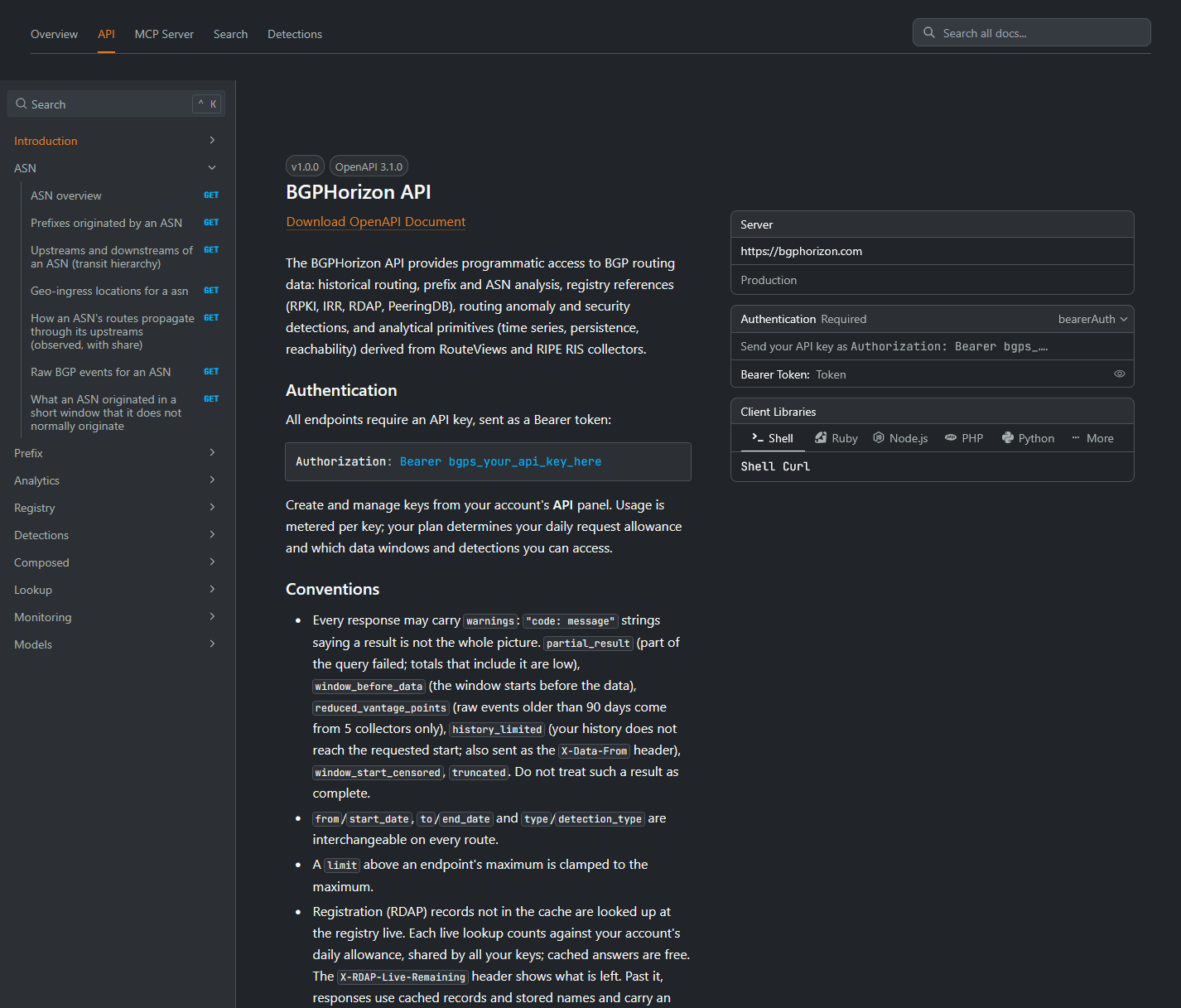
Task: Expand the Prefix sidebar section
Action: 212,453
